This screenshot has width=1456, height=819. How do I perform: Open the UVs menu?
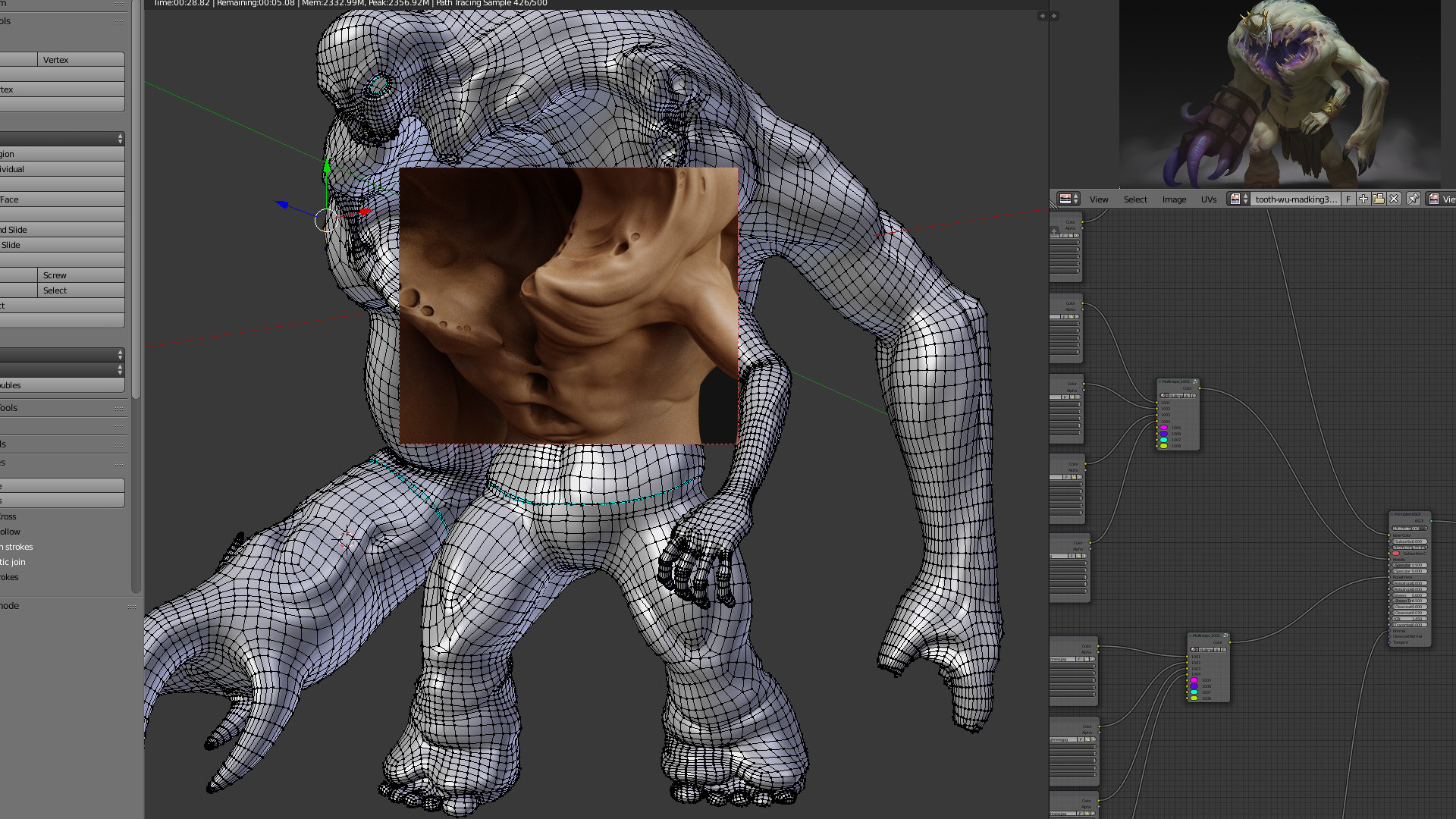1209,199
